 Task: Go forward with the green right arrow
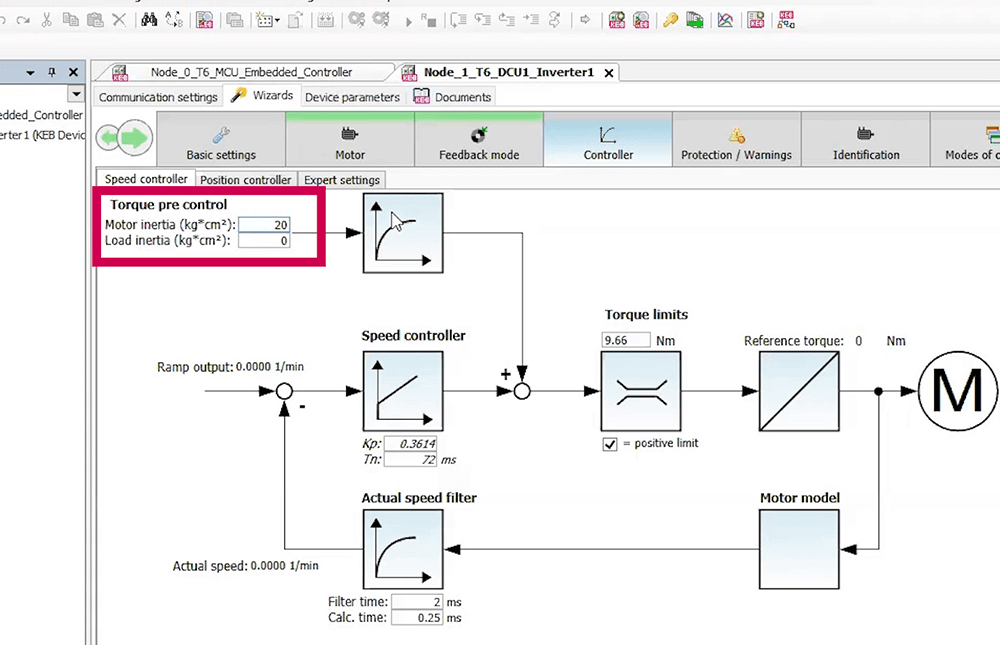[x=134, y=138]
